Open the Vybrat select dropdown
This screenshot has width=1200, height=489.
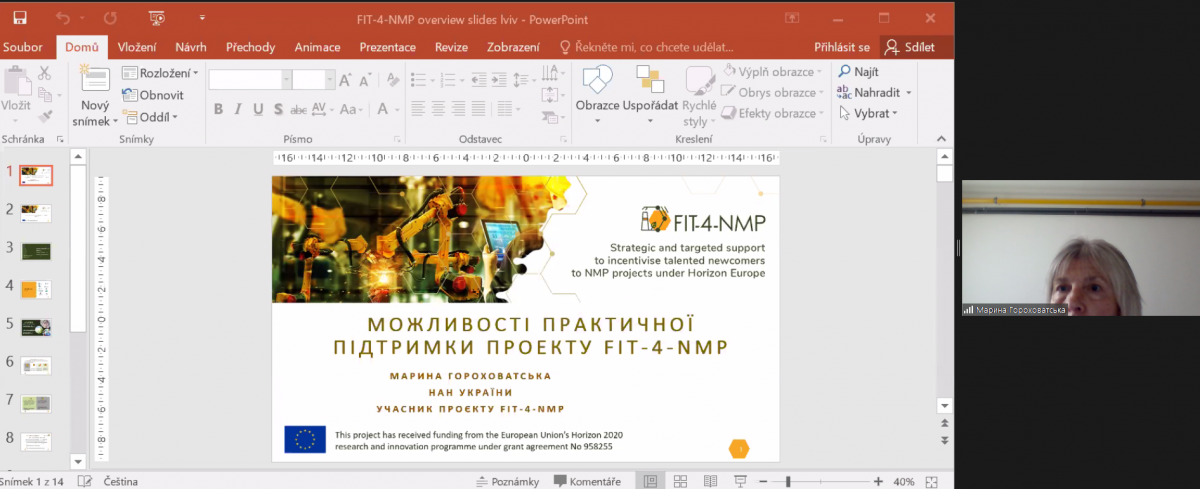coord(867,114)
